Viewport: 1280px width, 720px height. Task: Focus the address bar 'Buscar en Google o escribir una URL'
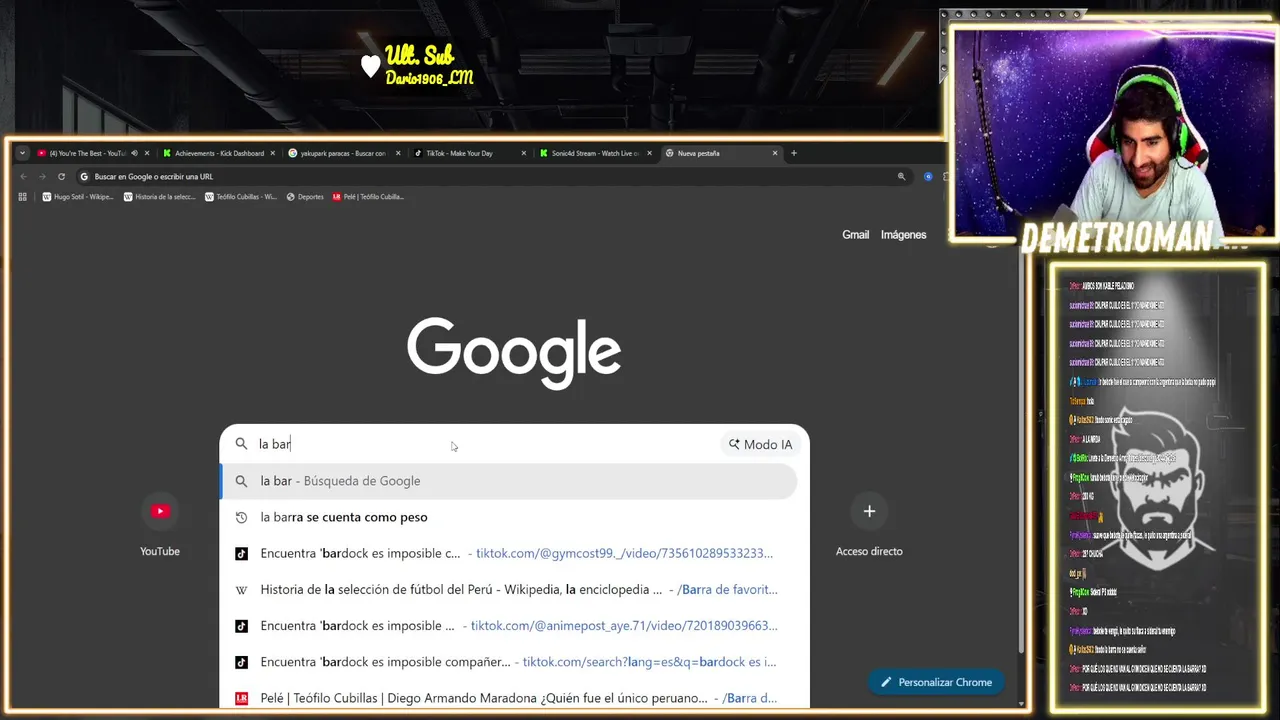tap(494, 176)
